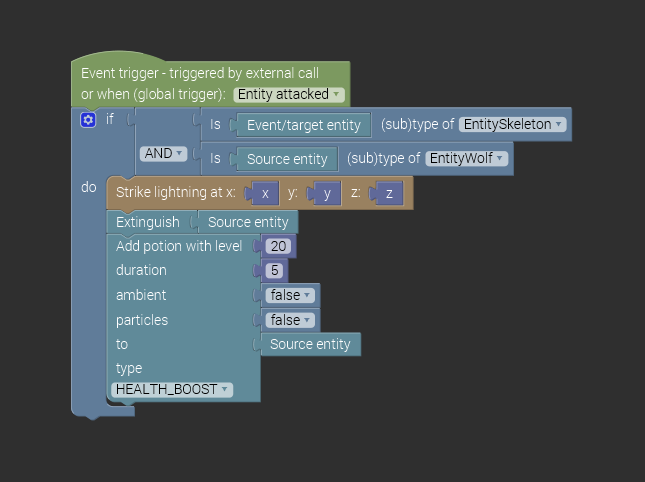Screen dimensions: 645x482
Task: Open the ambient false dropdown
Action: coord(290,295)
